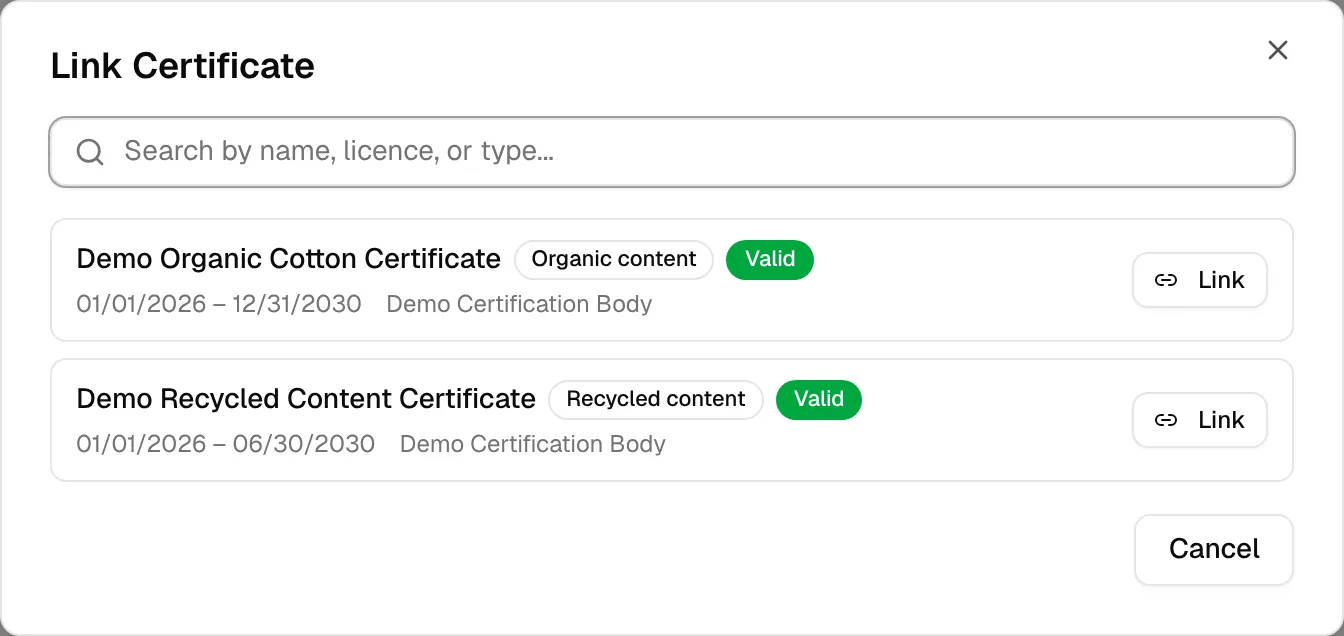Image resolution: width=1344 pixels, height=636 pixels.
Task: Click the date range 01/01/2026 – 12/31/2030
Action: 219,304
